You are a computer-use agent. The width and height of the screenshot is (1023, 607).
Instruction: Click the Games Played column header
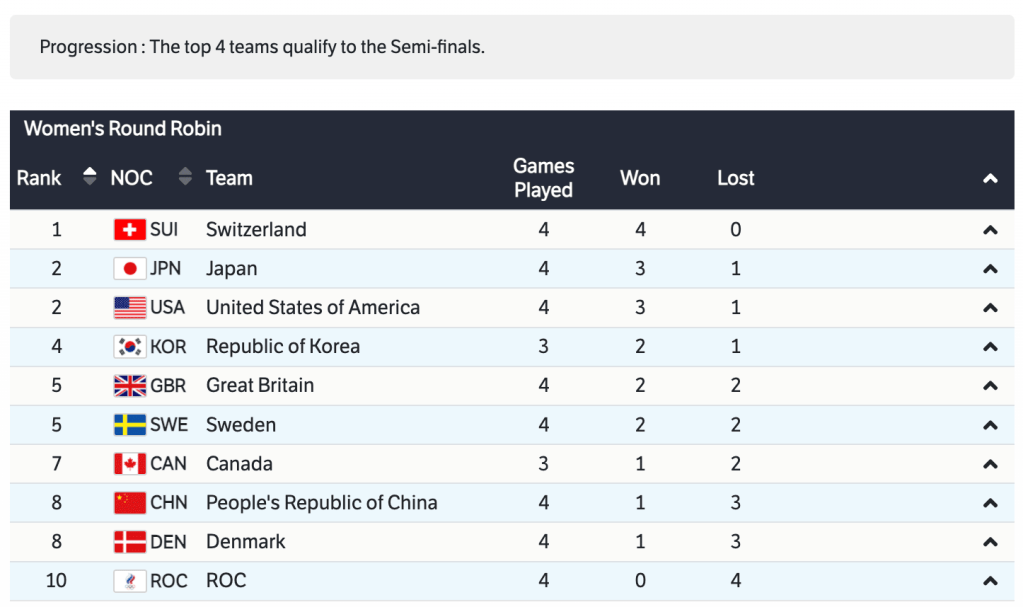(x=543, y=178)
